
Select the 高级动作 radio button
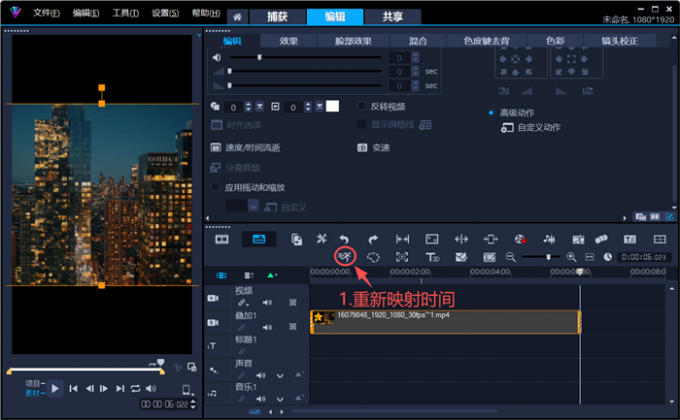[x=491, y=113]
